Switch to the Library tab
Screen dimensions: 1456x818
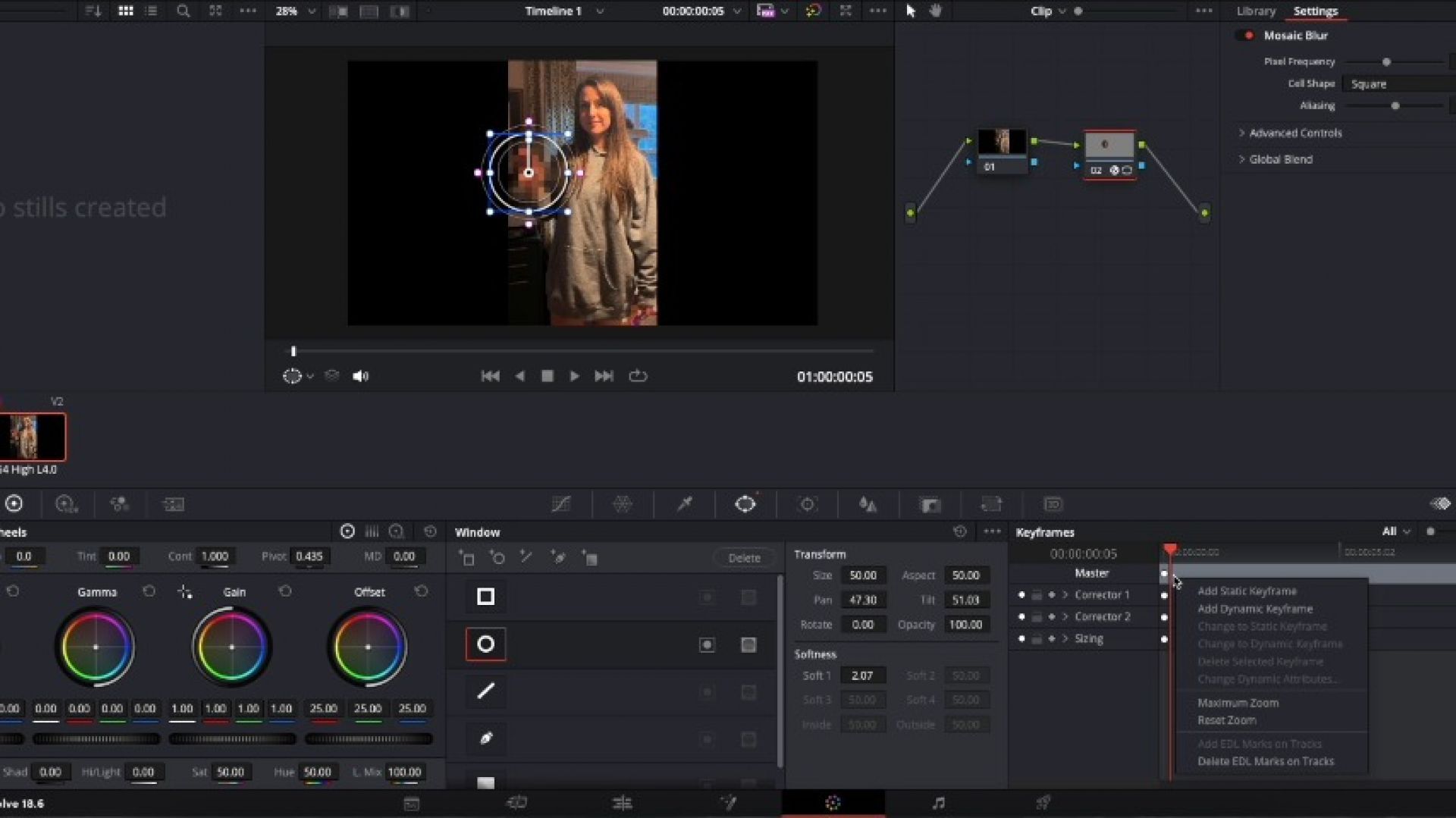point(1254,11)
